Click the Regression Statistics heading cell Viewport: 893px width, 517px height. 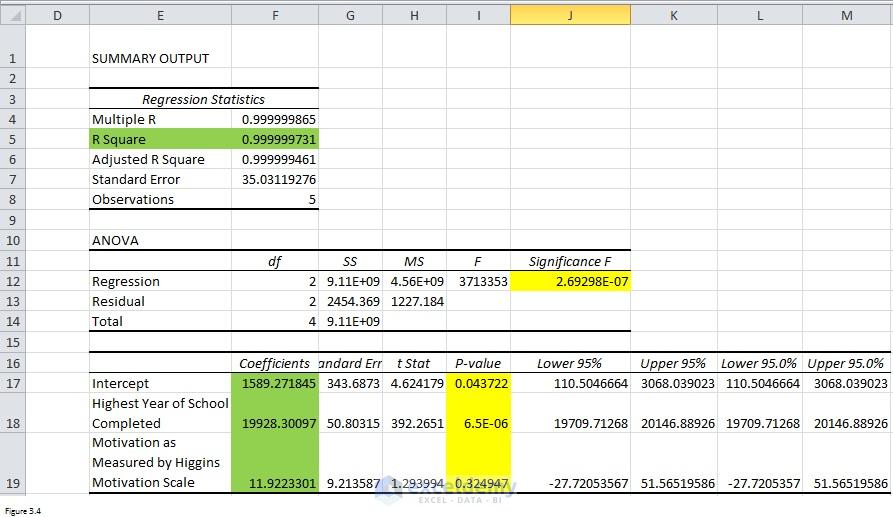[x=203, y=99]
